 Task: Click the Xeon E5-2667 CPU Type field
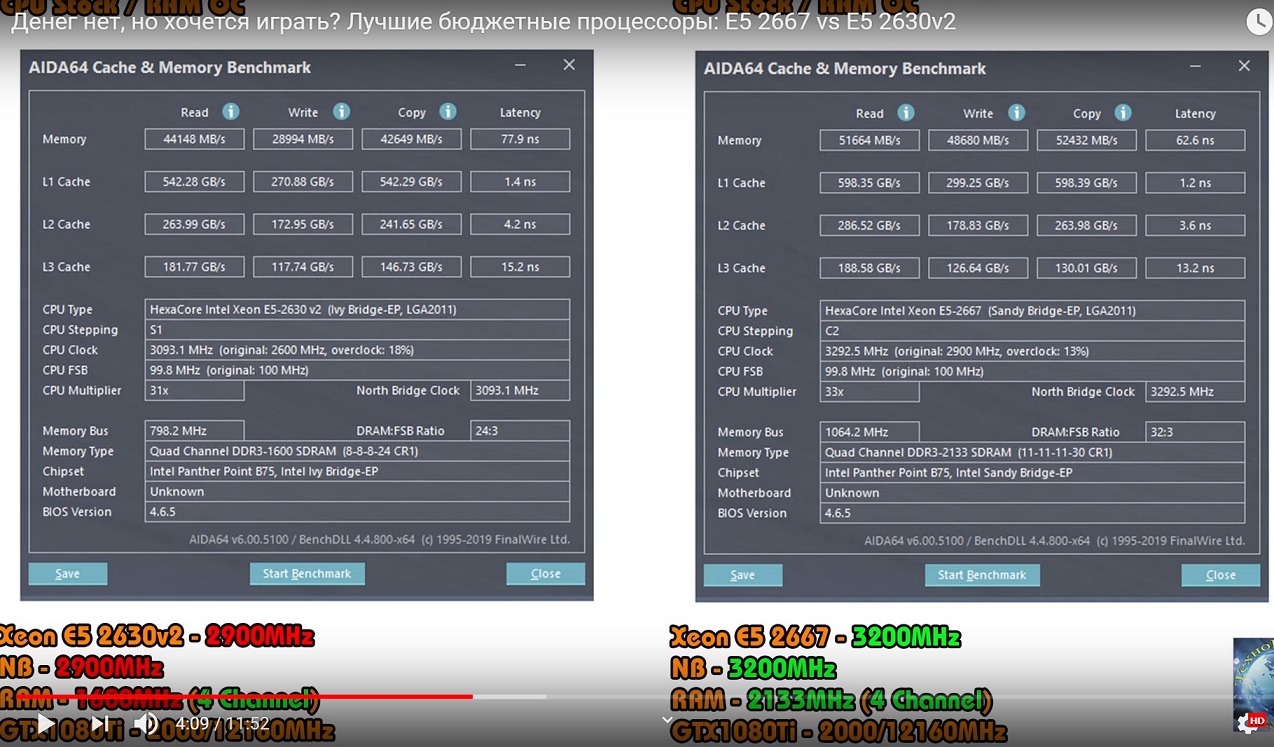point(1033,310)
